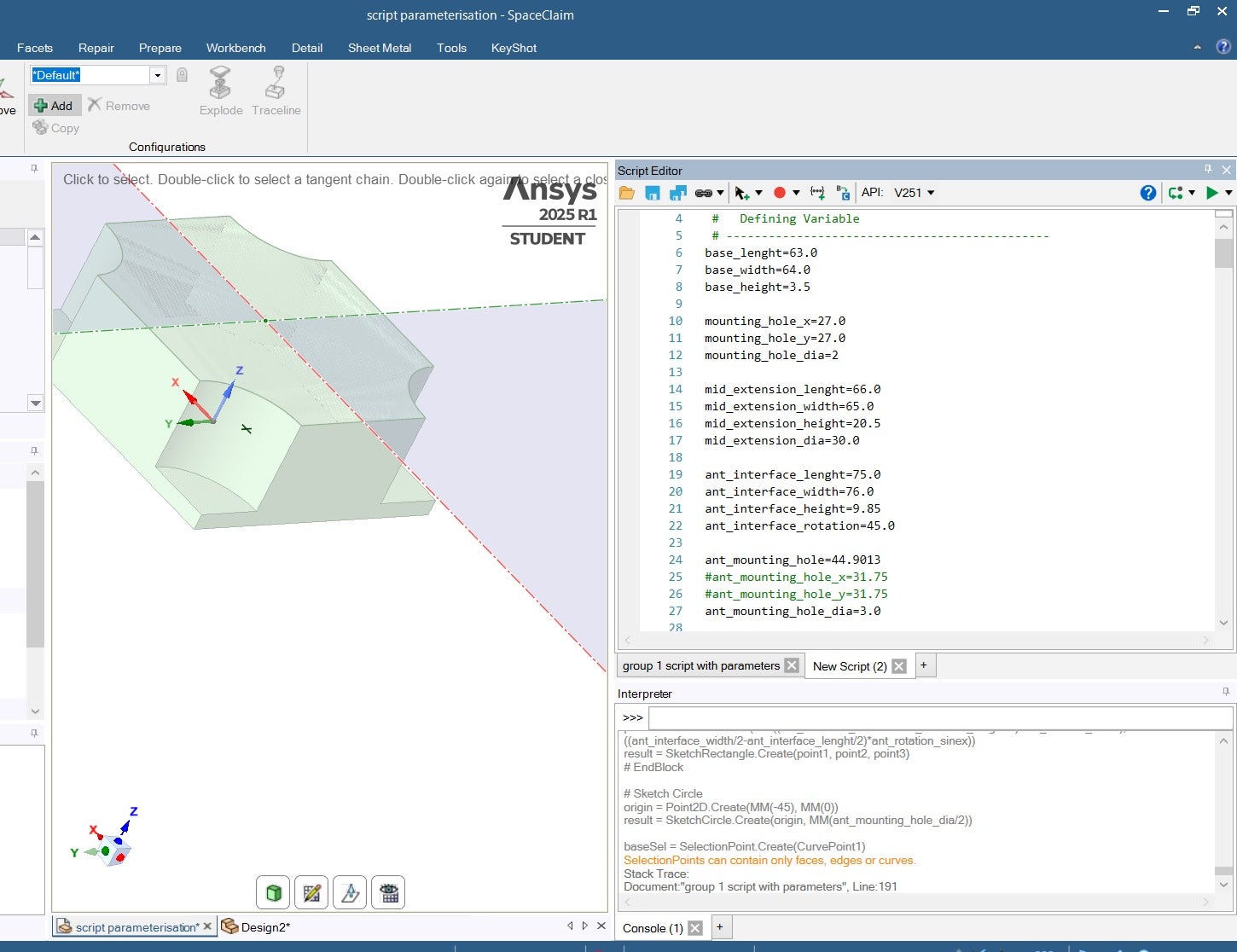
Task: Expand the debug options dropdown arrow
Action: click(x=1192, y=193)
